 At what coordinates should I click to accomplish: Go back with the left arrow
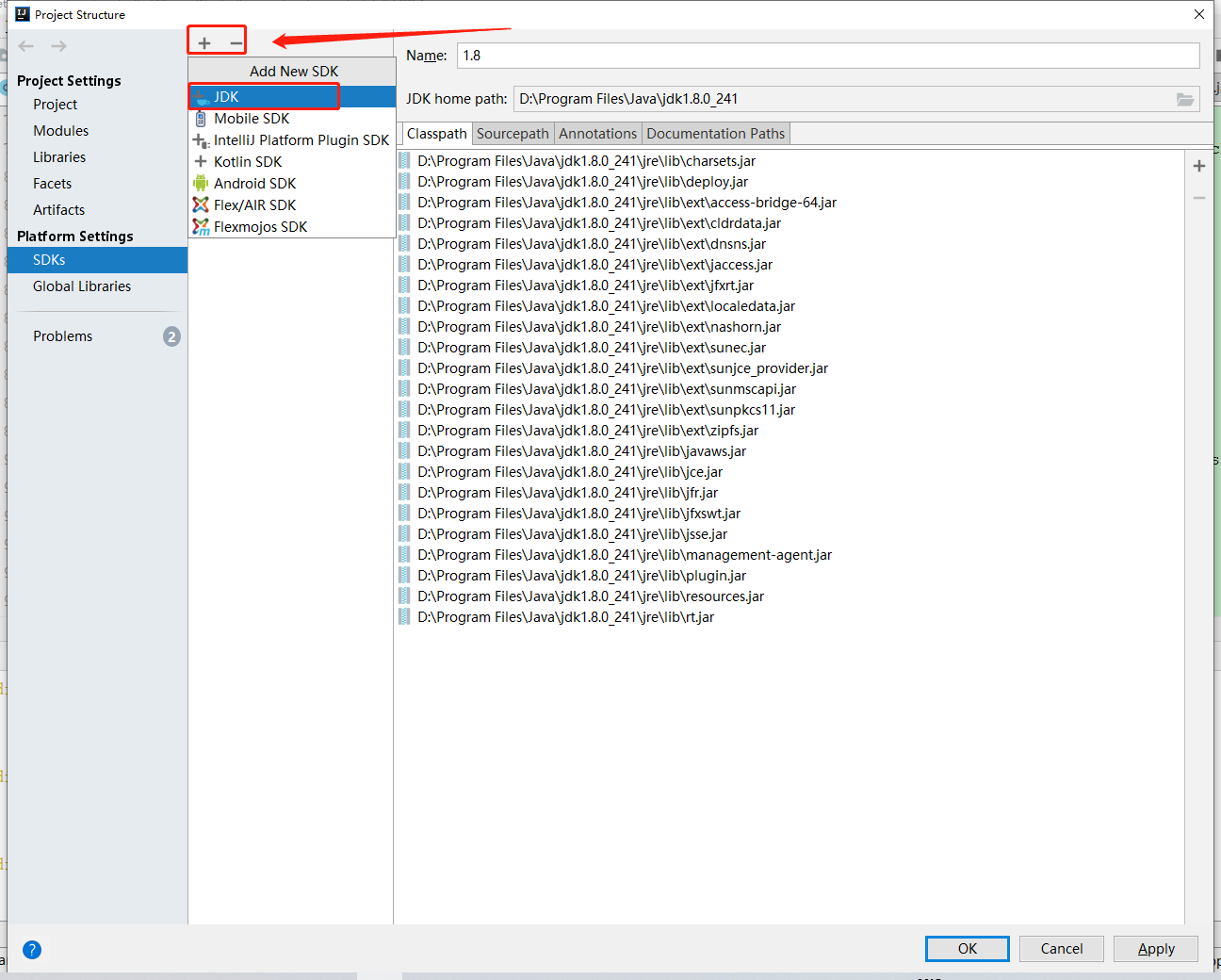(26, 46)
